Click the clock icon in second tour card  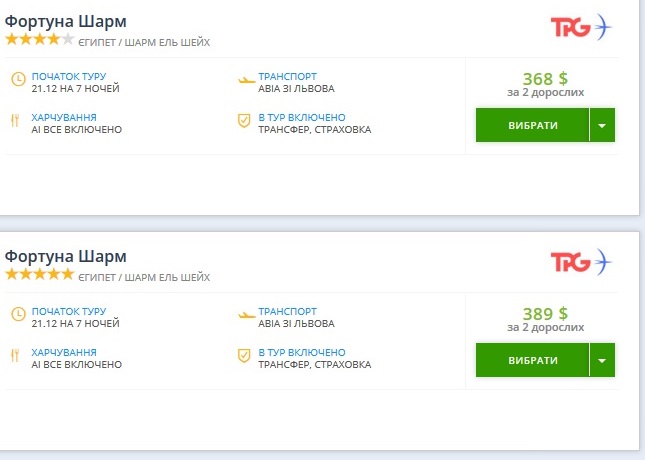pyautogui.click(x=18, y=315)
